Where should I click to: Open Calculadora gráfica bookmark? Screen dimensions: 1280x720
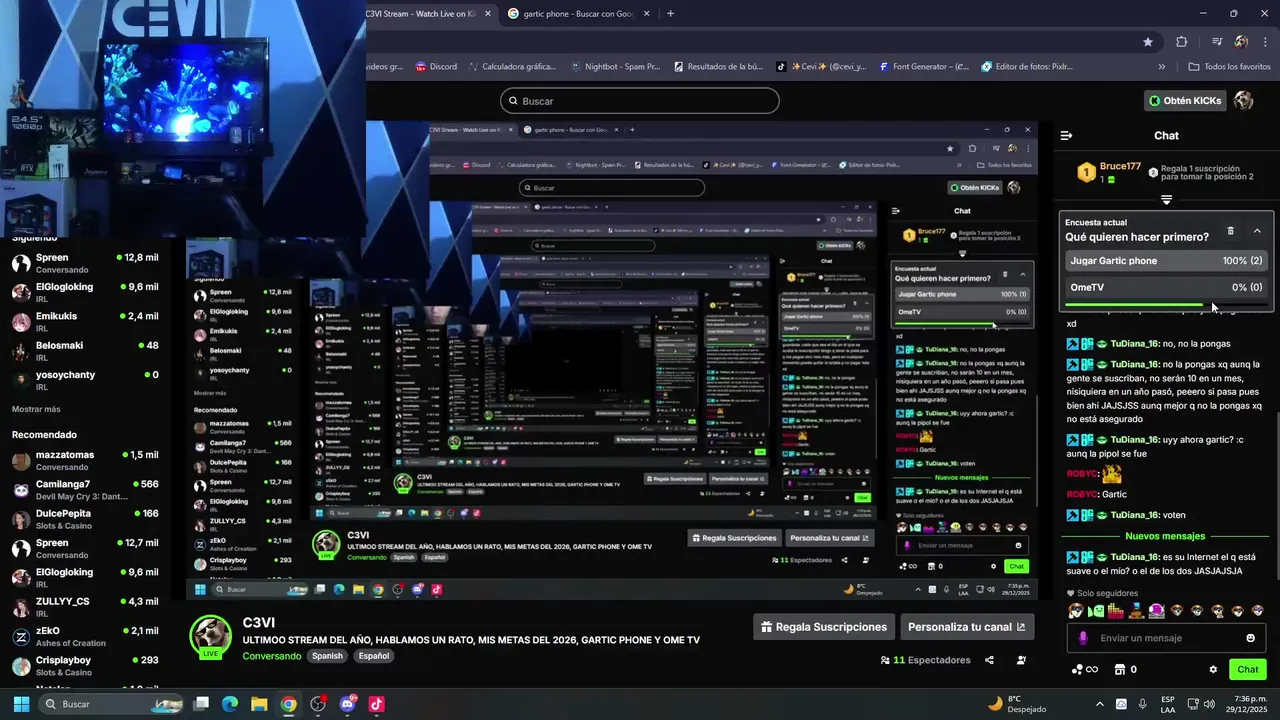pos(510,67)
